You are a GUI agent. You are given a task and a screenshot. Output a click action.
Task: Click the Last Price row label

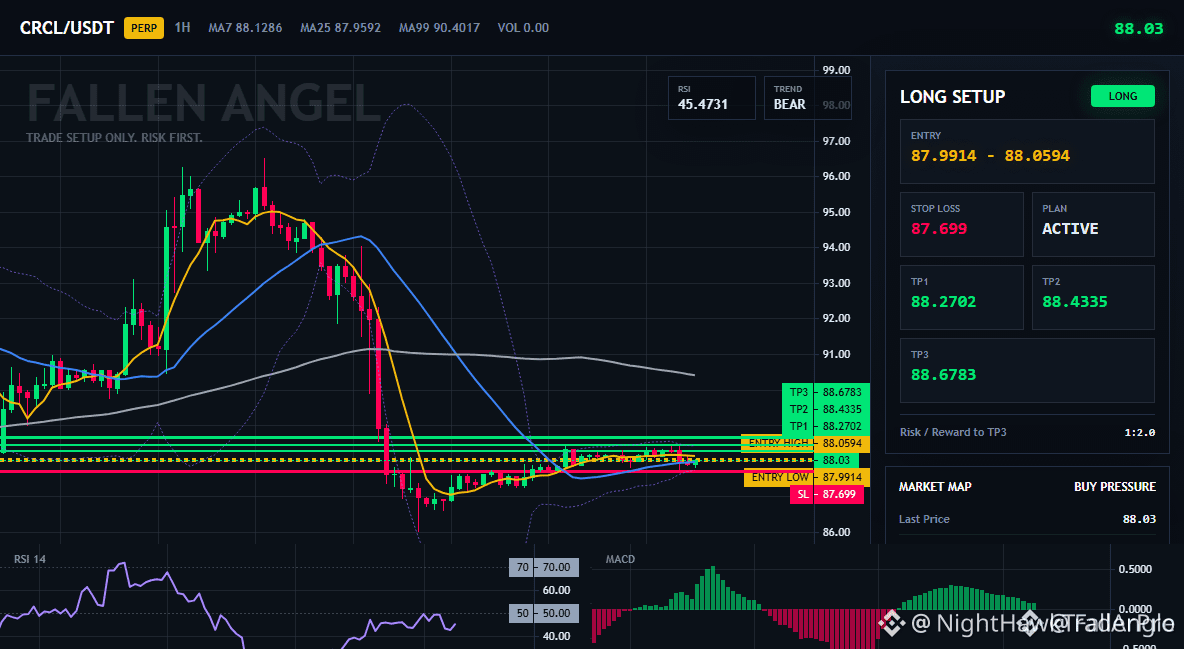924,519
